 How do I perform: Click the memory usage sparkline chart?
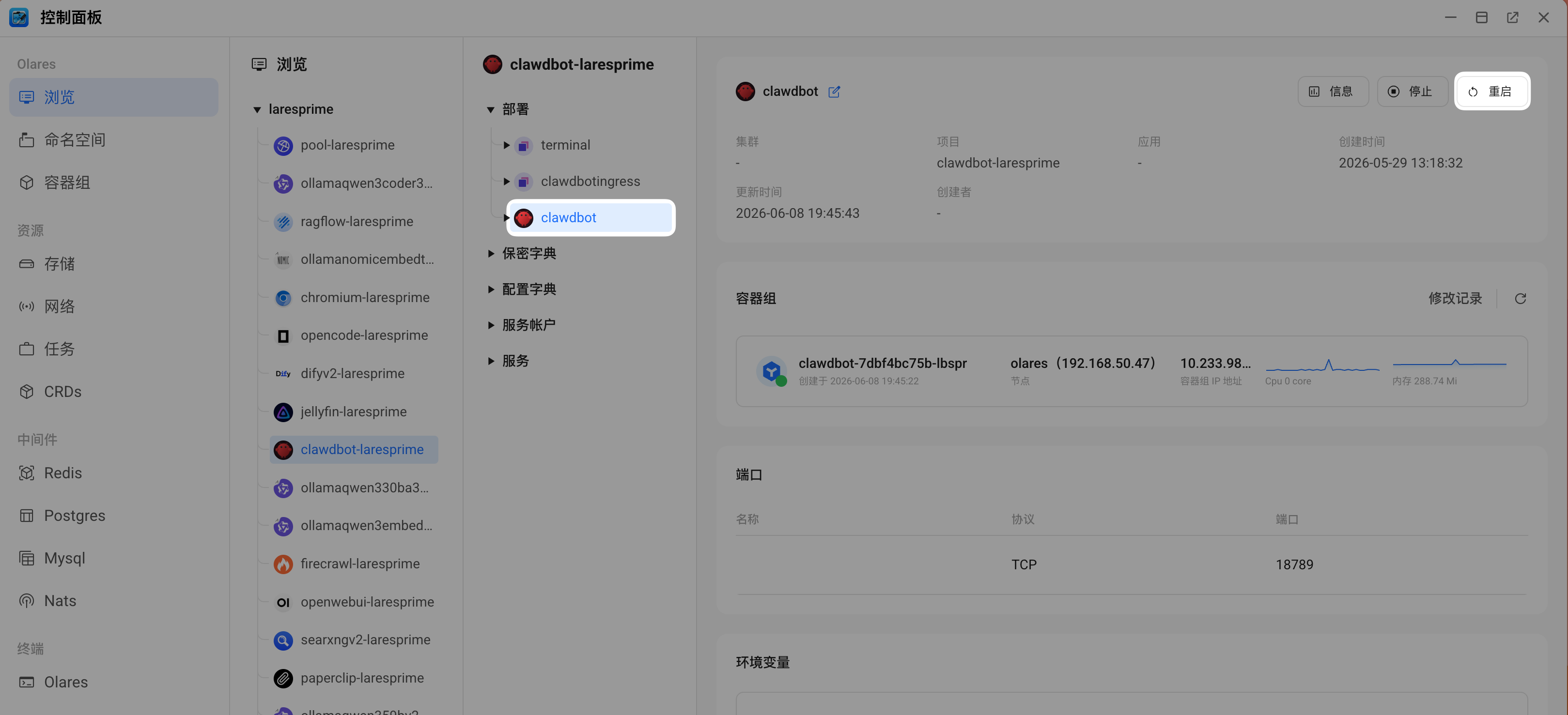click(x=1449, y=363)
